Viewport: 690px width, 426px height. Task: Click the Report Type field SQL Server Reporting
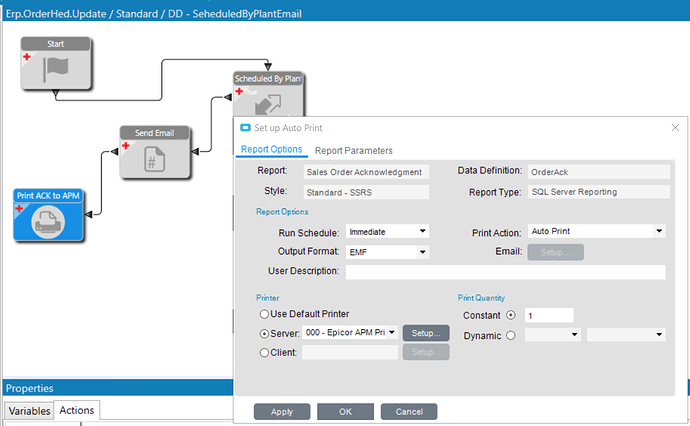point(599,192)
